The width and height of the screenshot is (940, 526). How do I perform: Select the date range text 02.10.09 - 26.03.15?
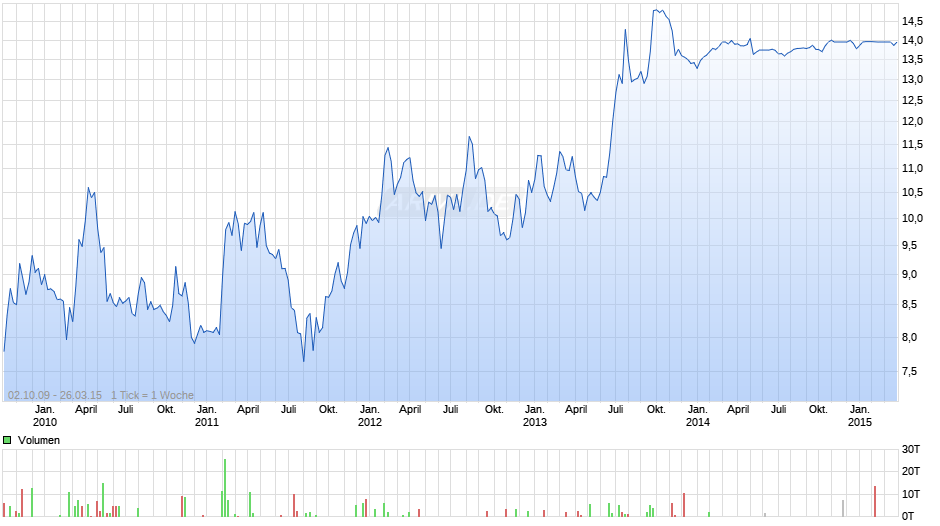click(x=55, y=395)
